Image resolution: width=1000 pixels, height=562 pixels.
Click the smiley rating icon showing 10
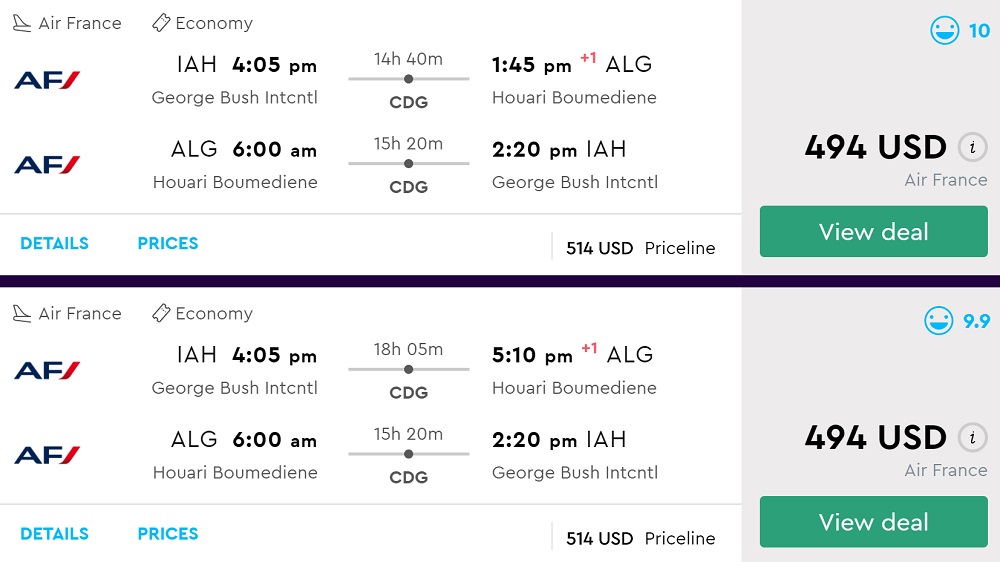[944, 31]
